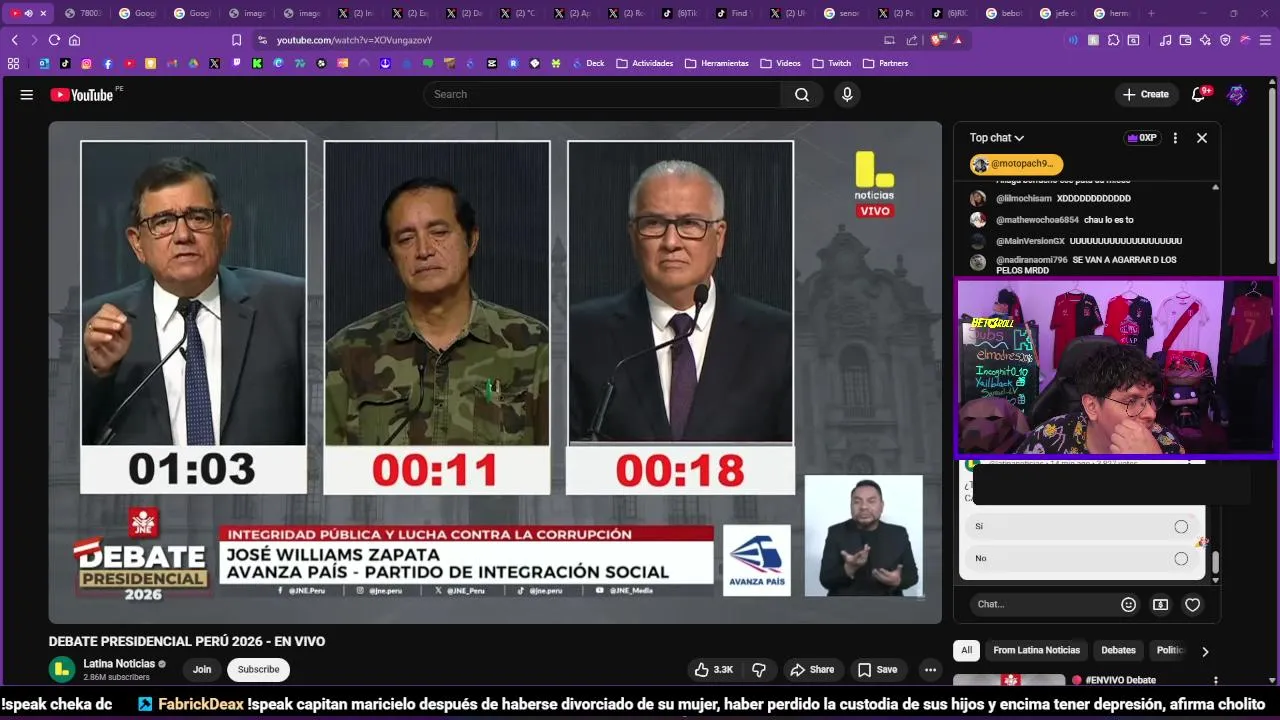Bookmark this page icon in address bar
Screen dimensions: 1280x720
coord(237,40)
